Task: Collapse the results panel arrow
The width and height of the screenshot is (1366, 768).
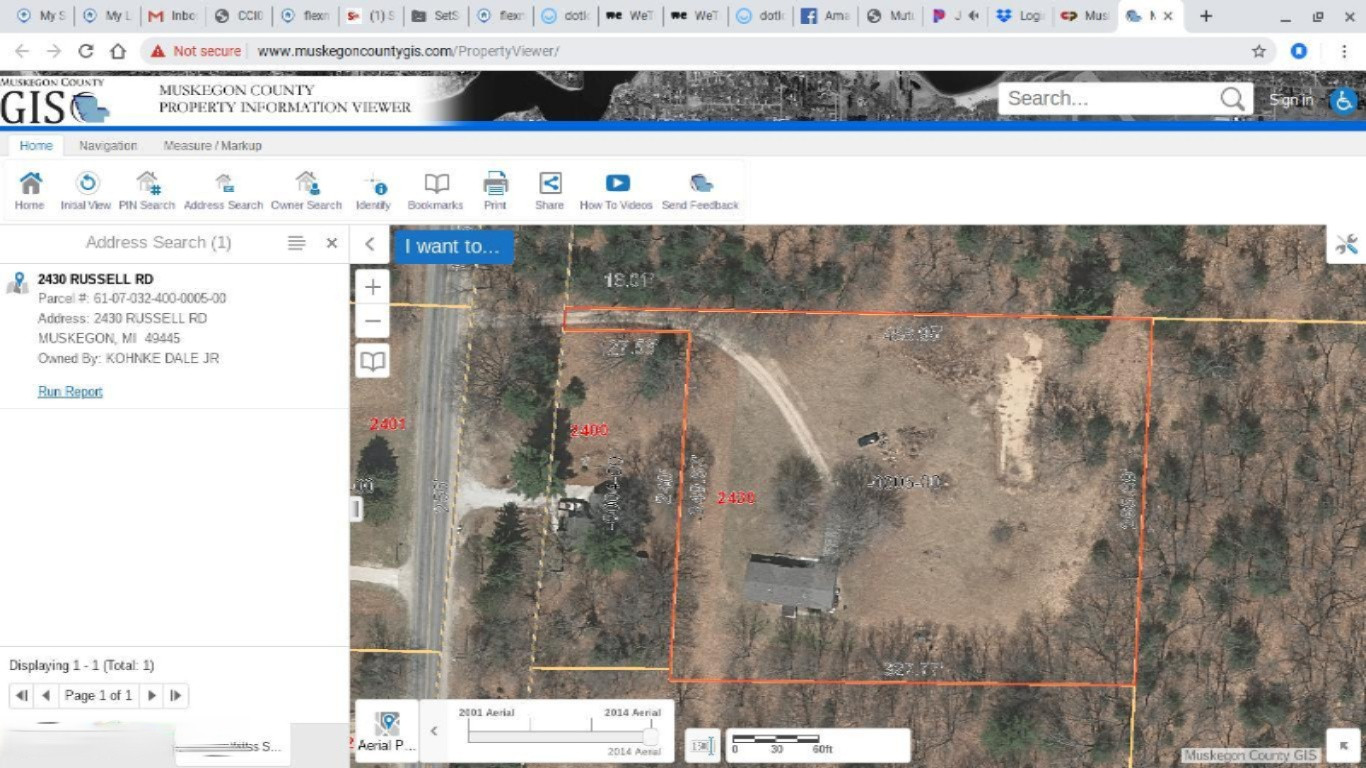Action: (x=369, y=244)
